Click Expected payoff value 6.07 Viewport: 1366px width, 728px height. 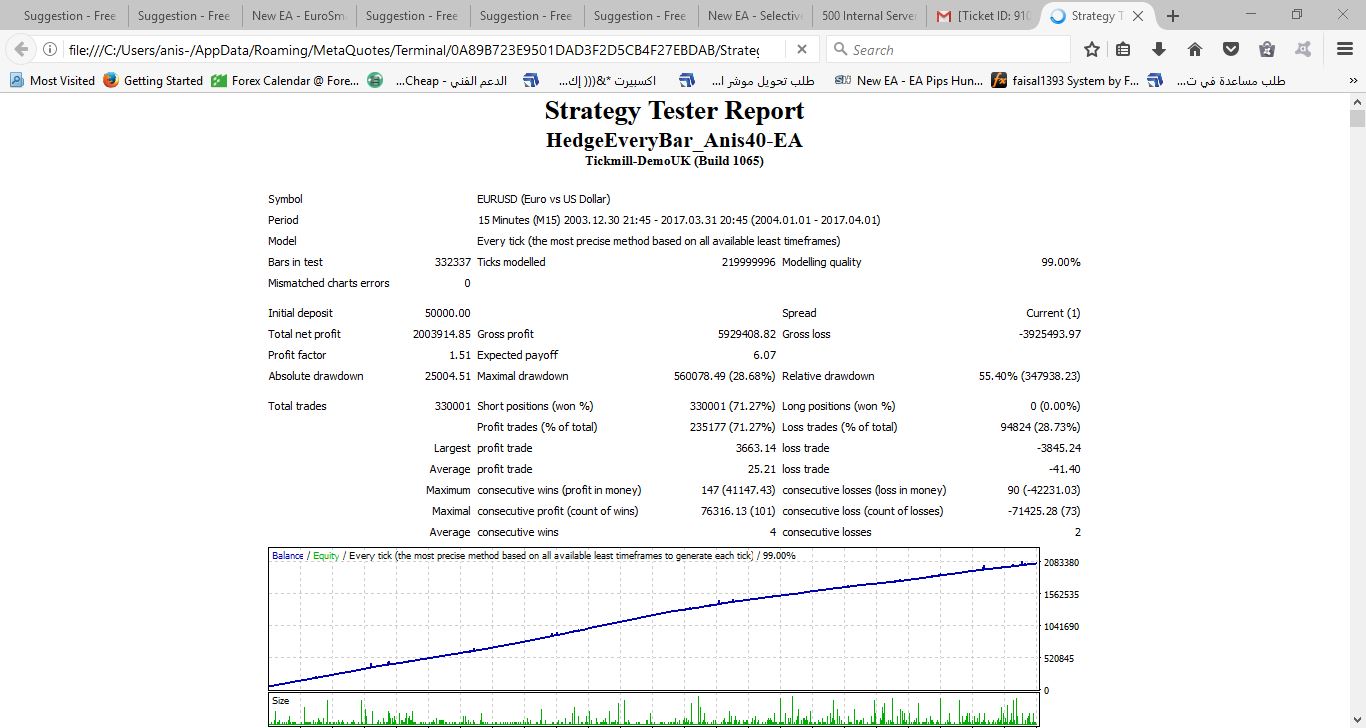click(x=764, y=355)
